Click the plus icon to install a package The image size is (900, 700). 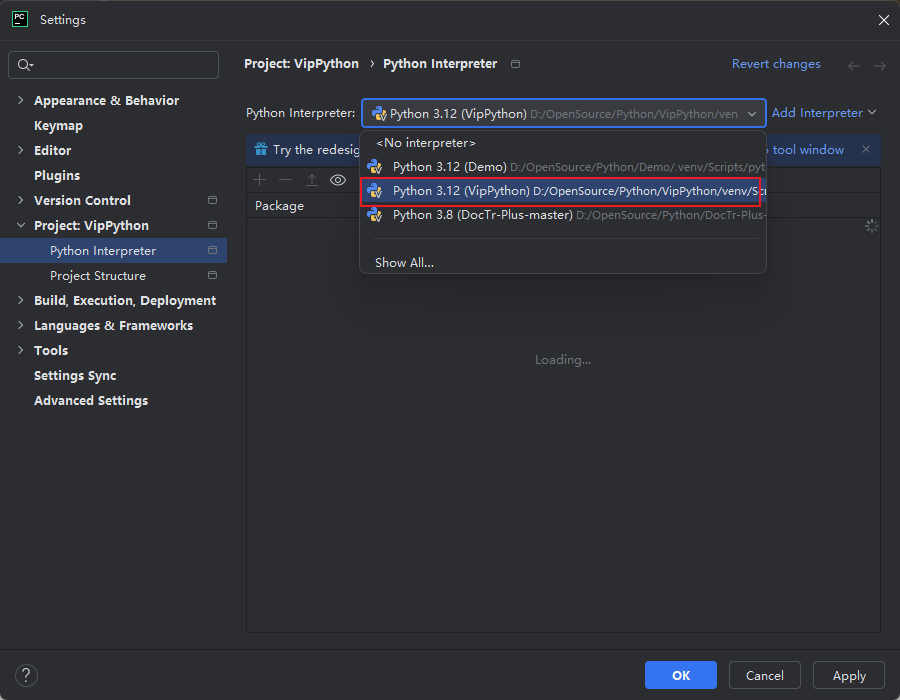coord(260,180)
